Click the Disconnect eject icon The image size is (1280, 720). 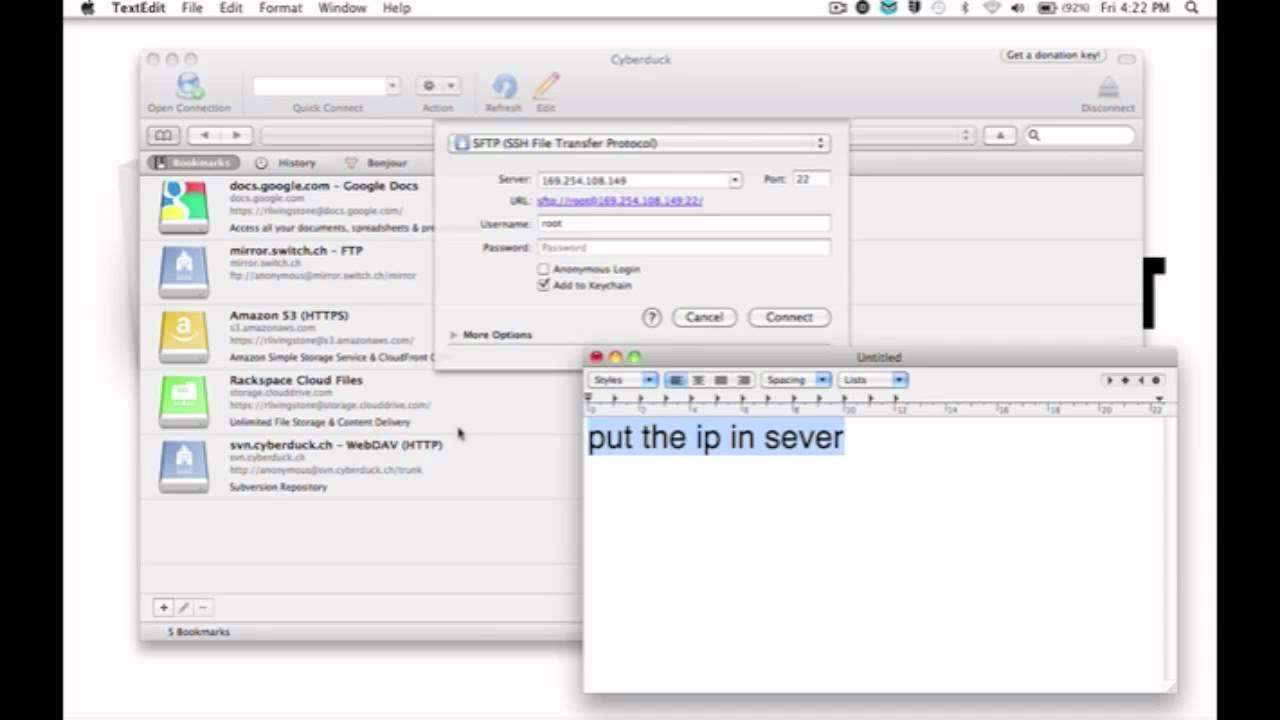click(x=1108, y=87)
